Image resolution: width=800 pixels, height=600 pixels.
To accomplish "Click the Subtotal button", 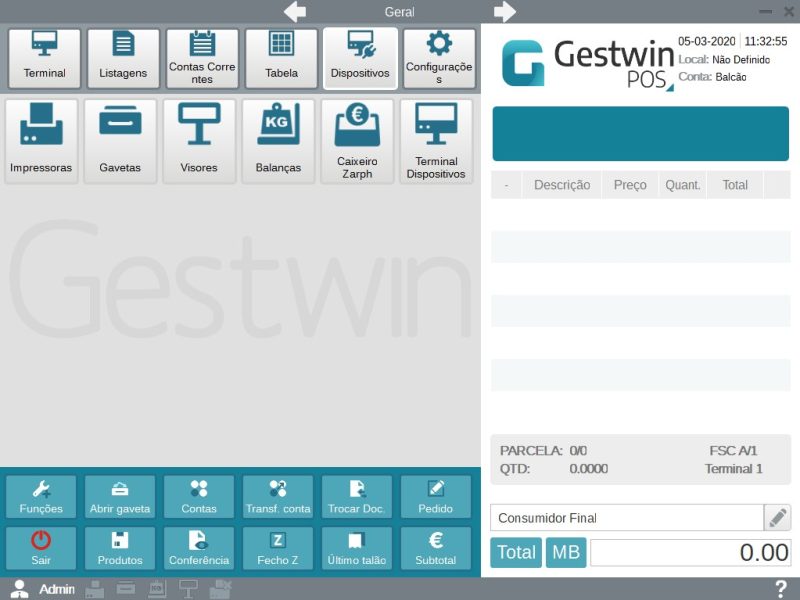I will click(x=436, y=549).
